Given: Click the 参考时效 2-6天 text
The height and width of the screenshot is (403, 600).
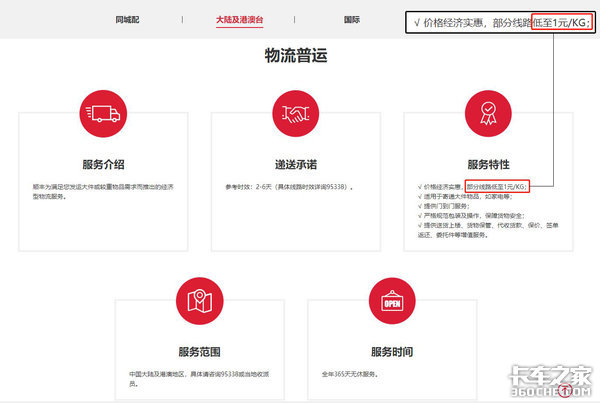Looking at the screenshot, I should [289, 187].
